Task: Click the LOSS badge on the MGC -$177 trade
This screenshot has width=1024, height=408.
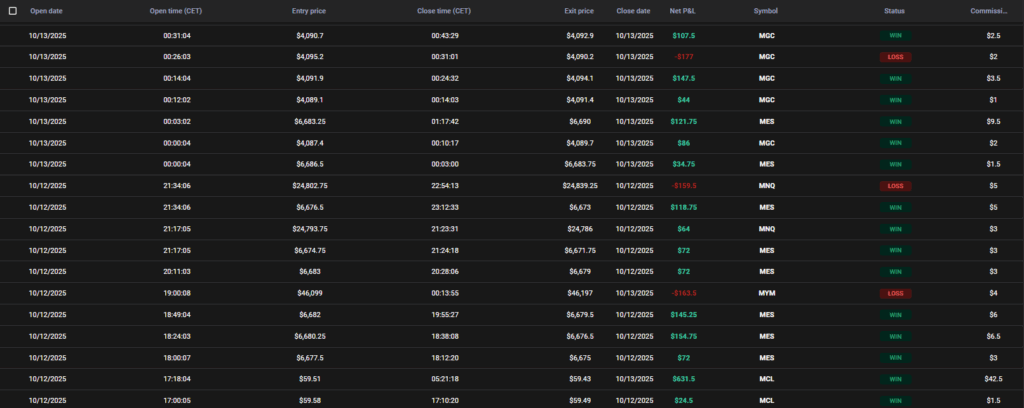Action: 894,57
